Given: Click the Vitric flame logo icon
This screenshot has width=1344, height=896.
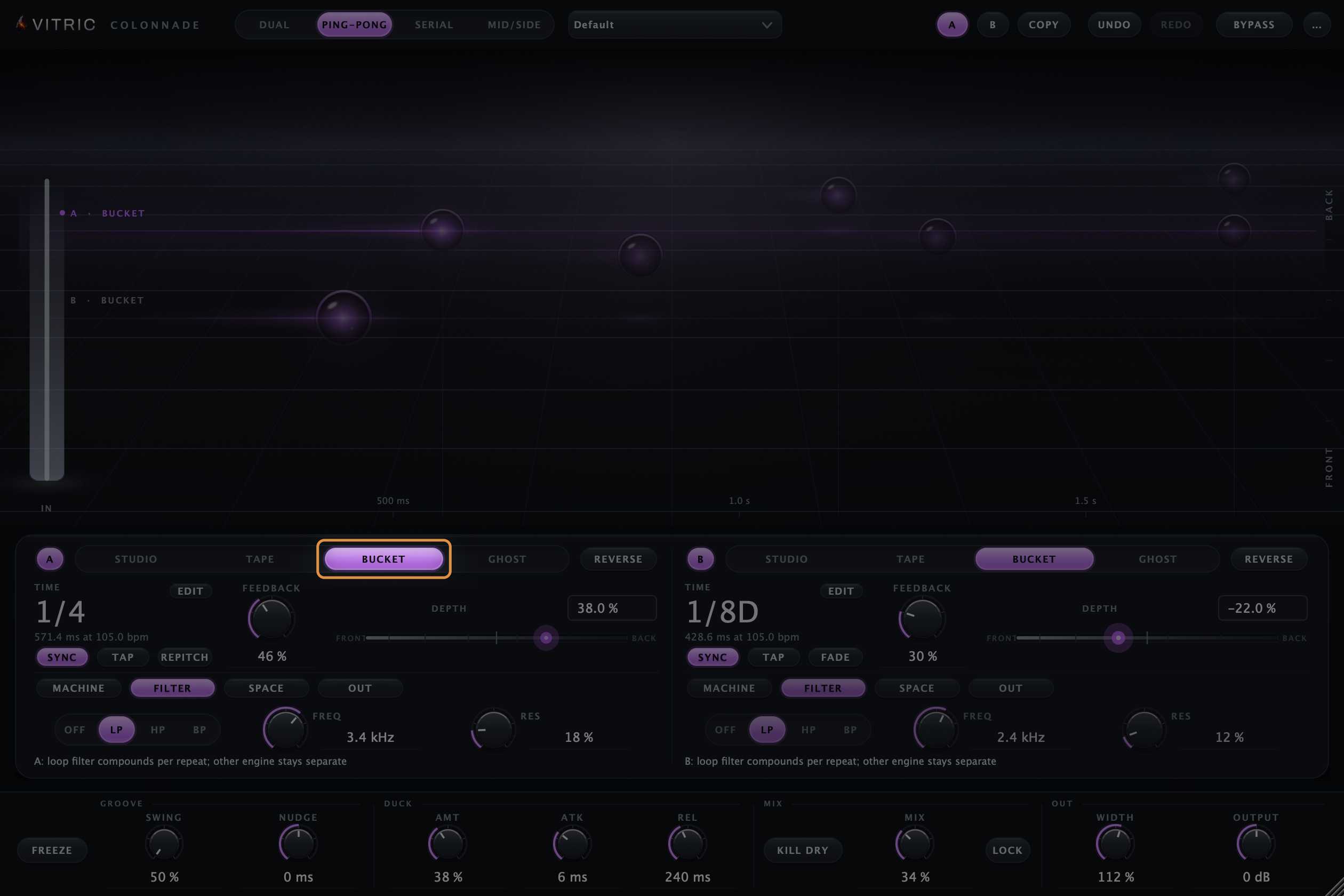Looking at the screenshot, I should (x=21, y=23).
